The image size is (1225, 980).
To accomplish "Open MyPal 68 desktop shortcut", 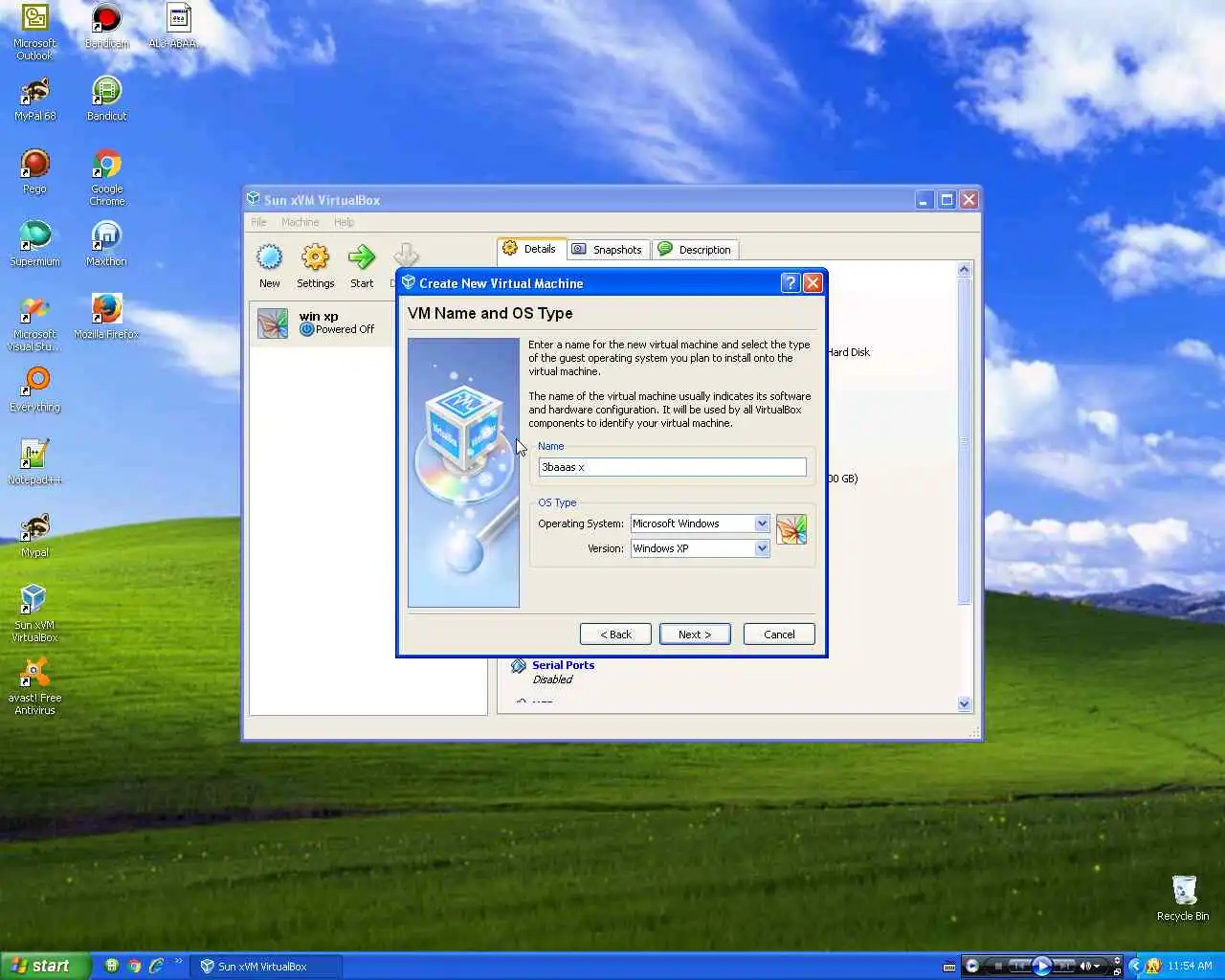I will coord(35,100).
